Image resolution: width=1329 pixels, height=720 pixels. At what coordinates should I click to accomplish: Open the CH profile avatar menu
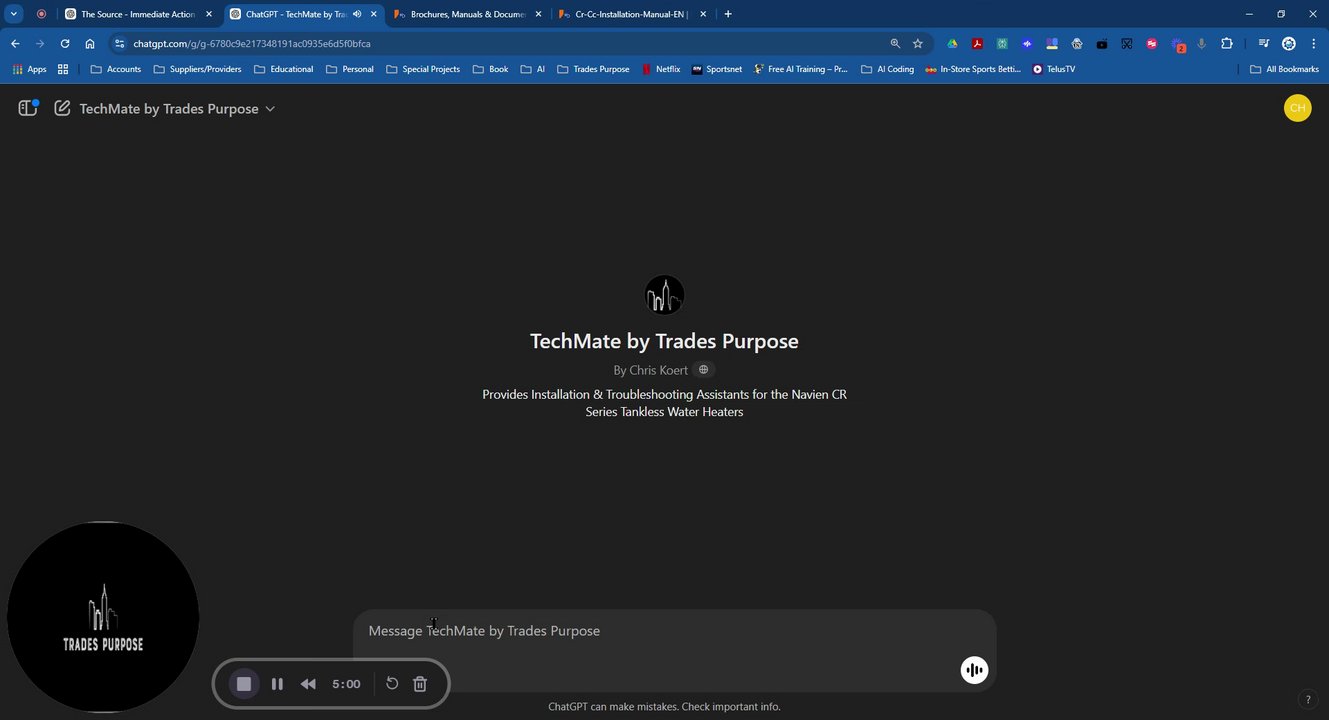click(x=1297, y=108)
